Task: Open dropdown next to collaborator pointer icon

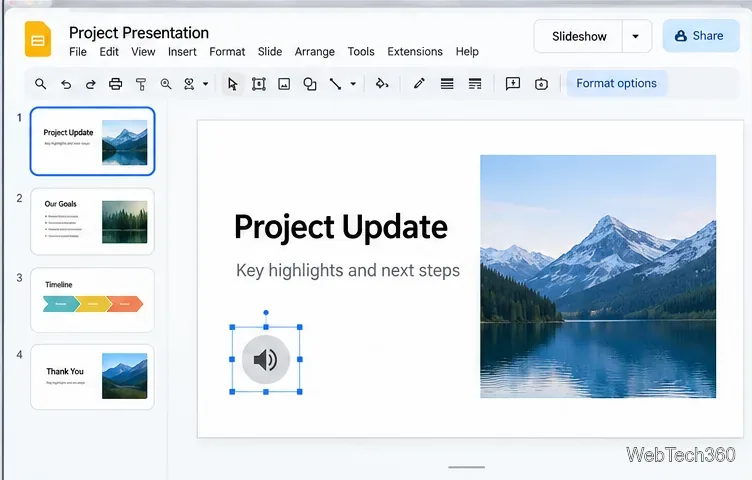Action: coord(205,84)
